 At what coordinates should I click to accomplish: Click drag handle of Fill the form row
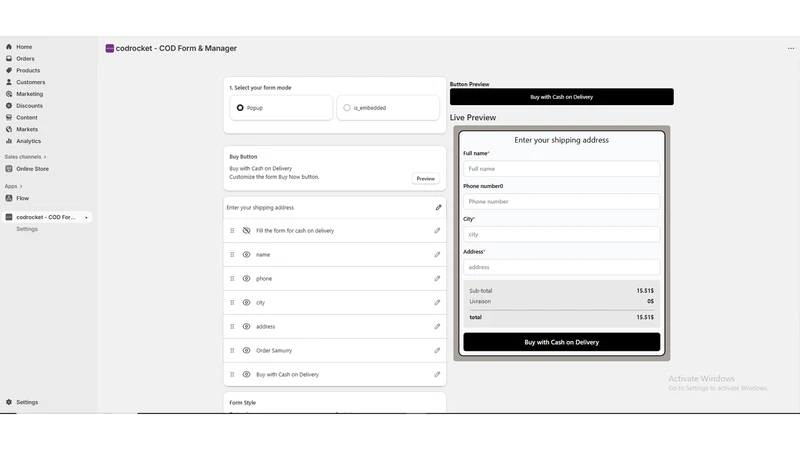click(232, 231)
